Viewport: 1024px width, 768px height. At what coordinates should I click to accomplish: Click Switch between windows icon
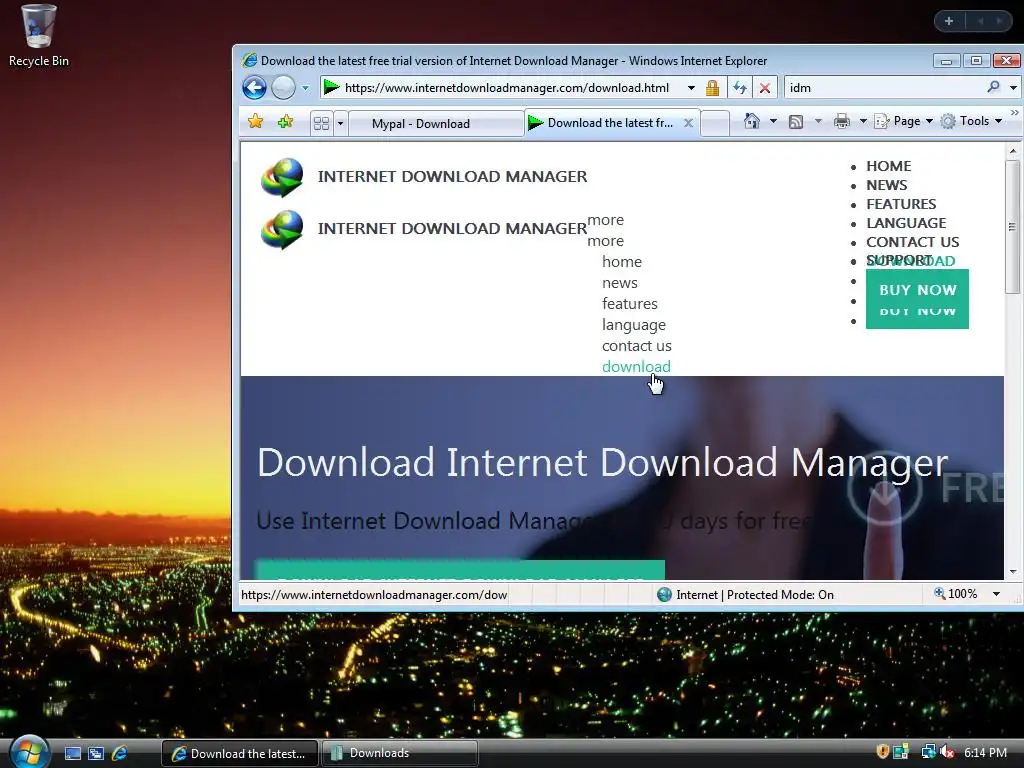point(96,754)
